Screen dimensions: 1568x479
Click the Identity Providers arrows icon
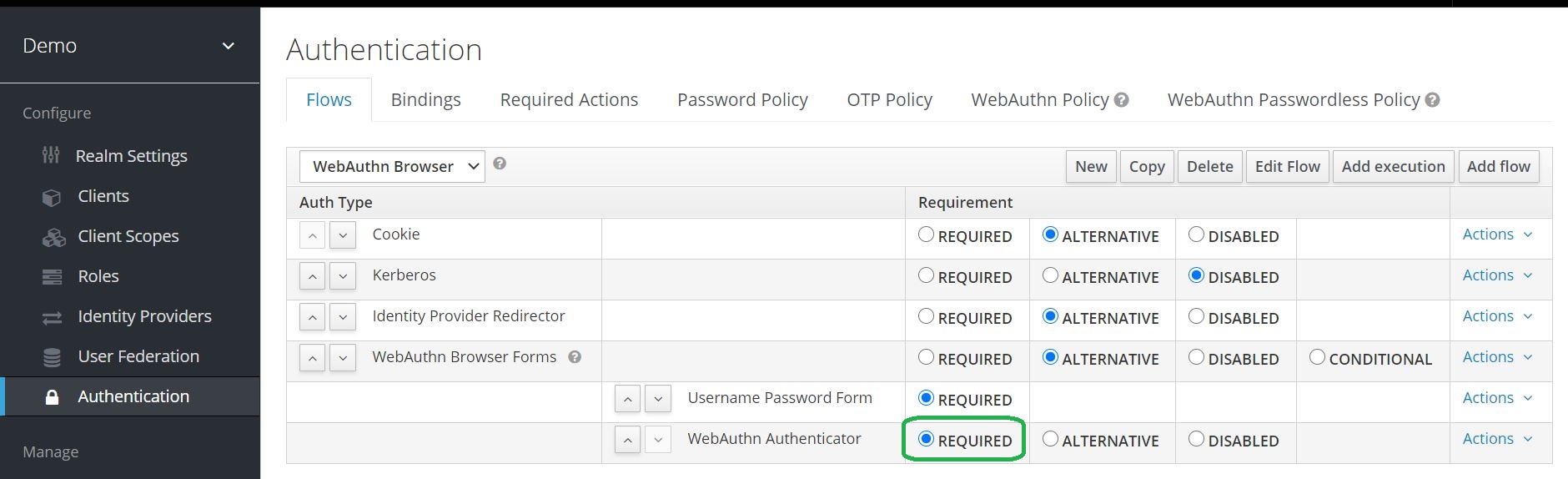pyautogui.click(x=52, y=318)
